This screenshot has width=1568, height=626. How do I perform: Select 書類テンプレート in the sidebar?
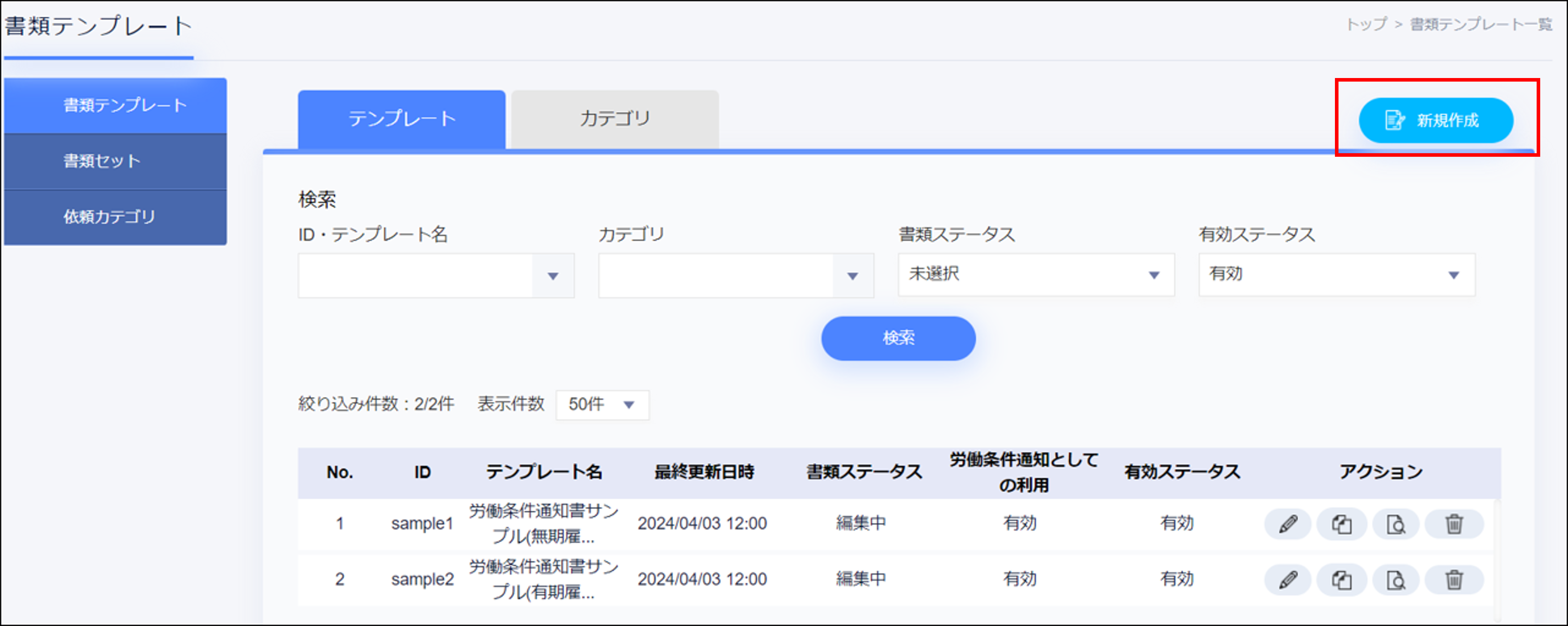(x=115, y=106)
